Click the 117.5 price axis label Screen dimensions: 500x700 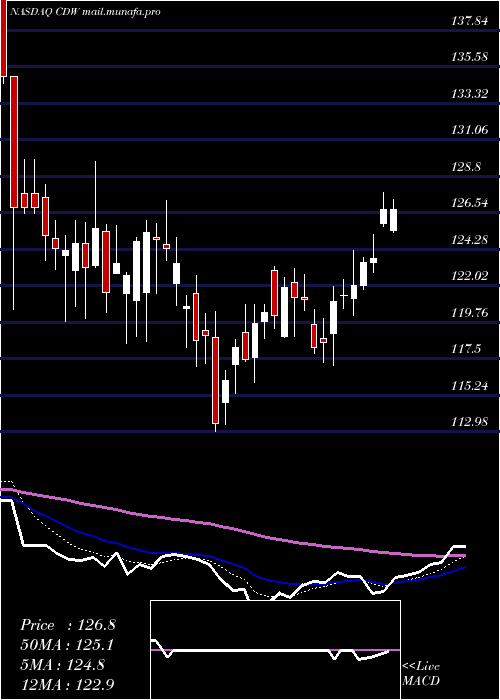pyautogui.click(x=466, y=349)
